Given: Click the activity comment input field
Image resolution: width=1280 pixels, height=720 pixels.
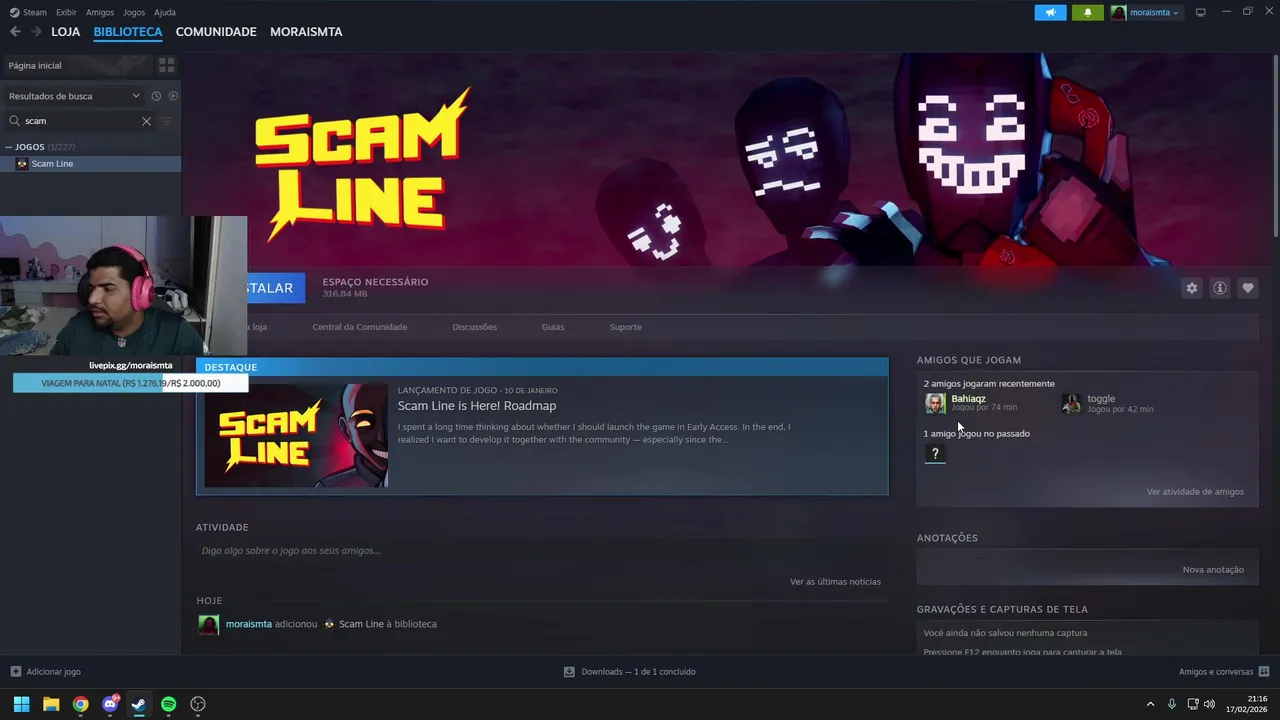Looking at the screenshot, I should click(x=540, y=551).
